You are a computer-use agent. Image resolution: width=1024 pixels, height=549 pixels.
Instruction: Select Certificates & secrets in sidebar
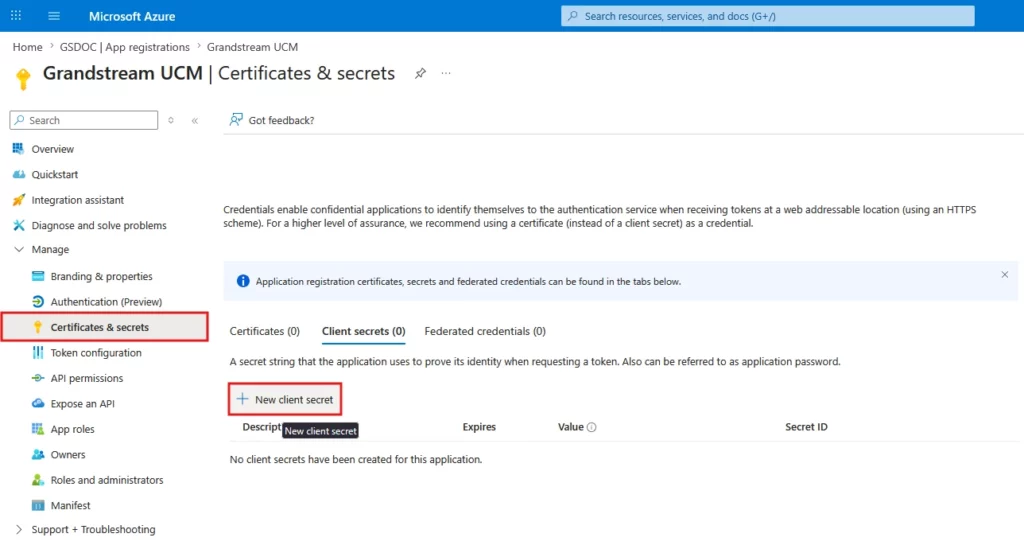105,327
